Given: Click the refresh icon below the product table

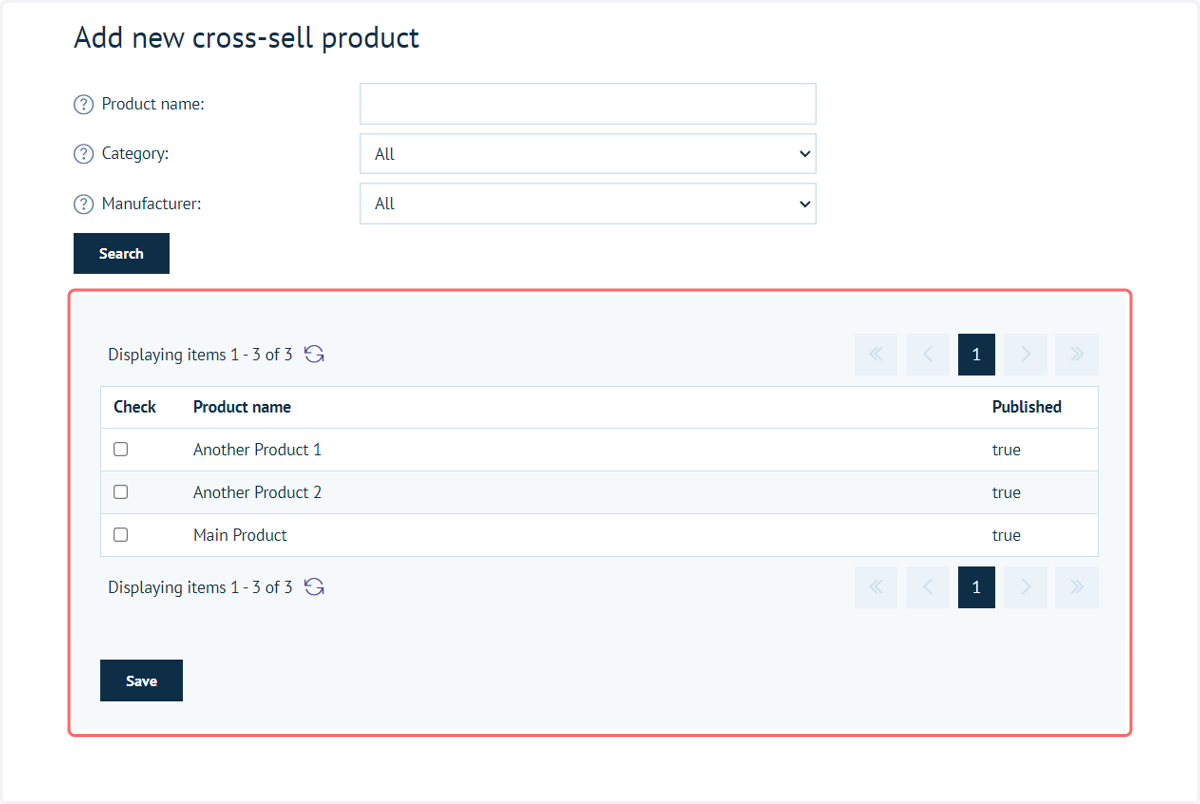Looking at the screenshot, I should click(x=314, y=587).
